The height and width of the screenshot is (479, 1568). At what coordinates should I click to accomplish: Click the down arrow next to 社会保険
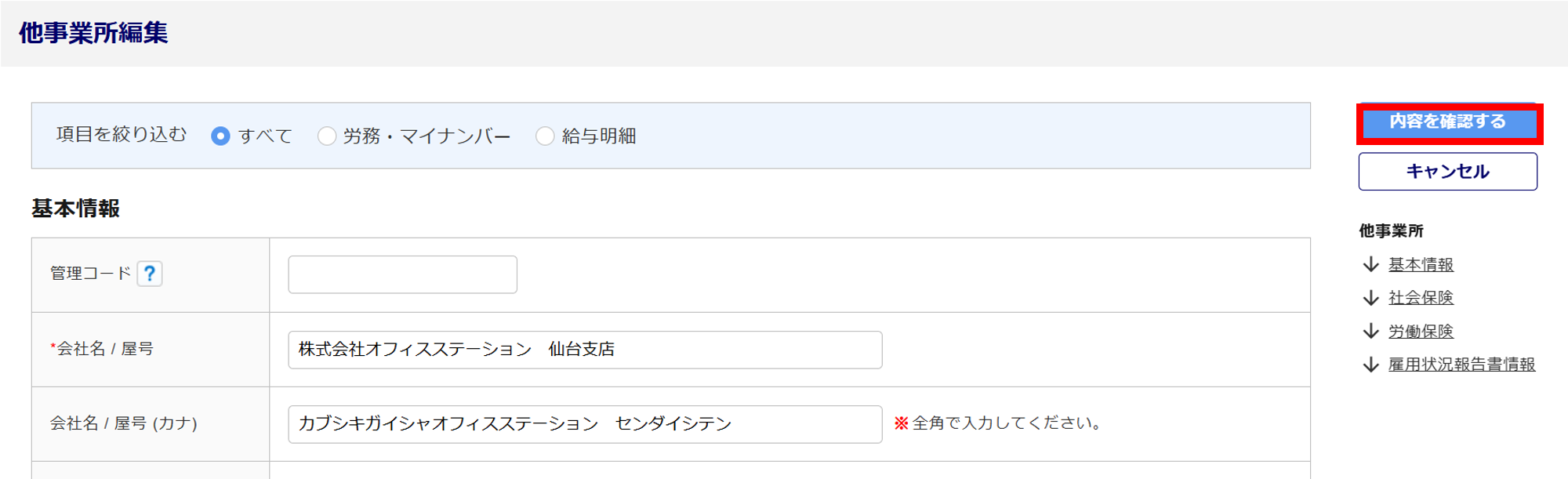(1370, 298)
